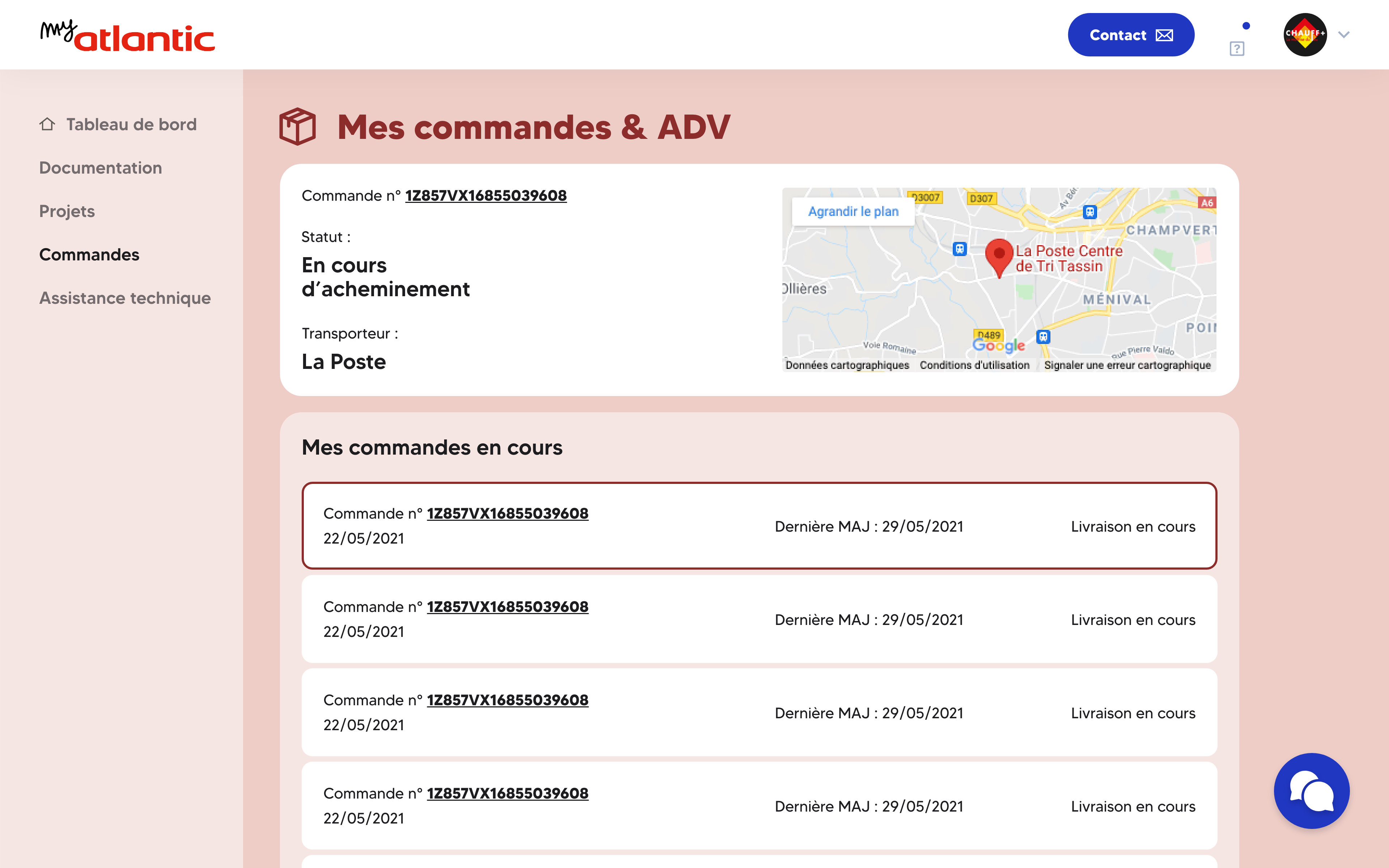Open Assistance technique section
This screenshot has height=868, width=1389.
pyautogui.click(x=124, y=298)
